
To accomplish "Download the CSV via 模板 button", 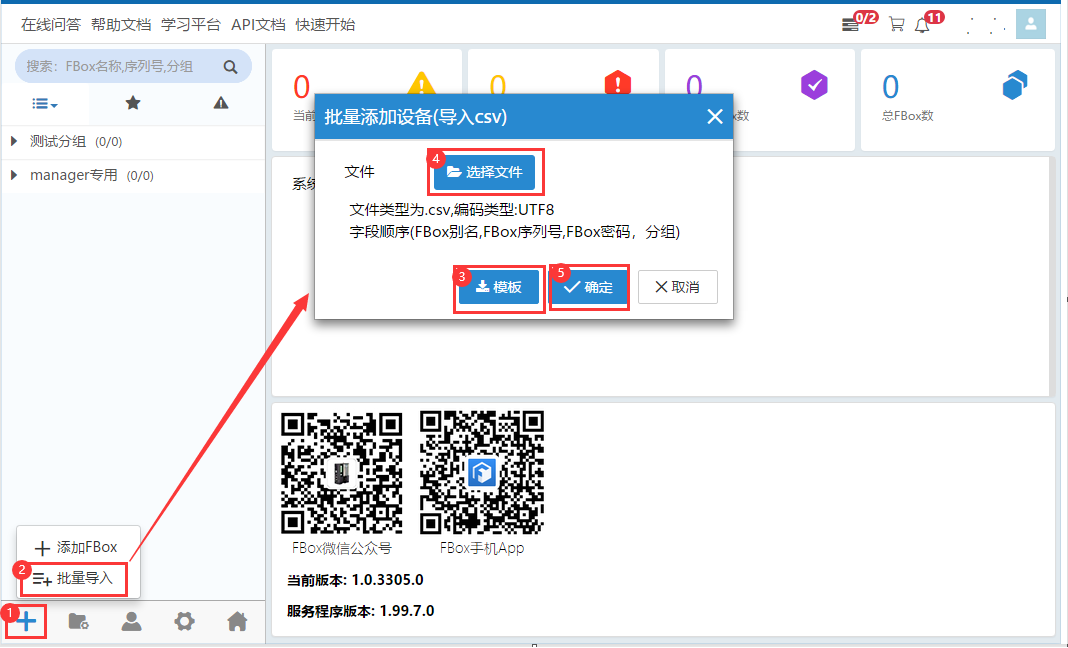I will (x=498, y=287).
